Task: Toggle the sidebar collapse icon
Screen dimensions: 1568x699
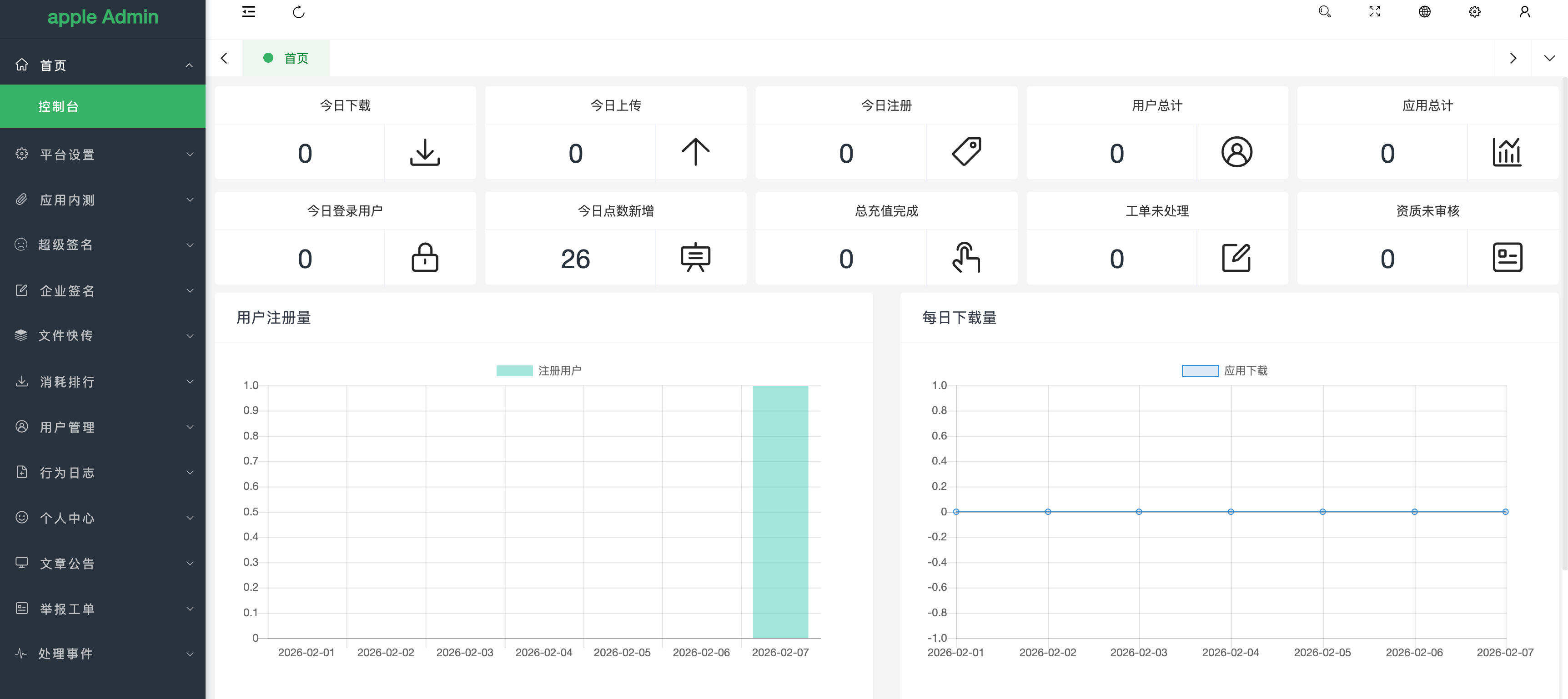Action: click(x=248, y=11)
